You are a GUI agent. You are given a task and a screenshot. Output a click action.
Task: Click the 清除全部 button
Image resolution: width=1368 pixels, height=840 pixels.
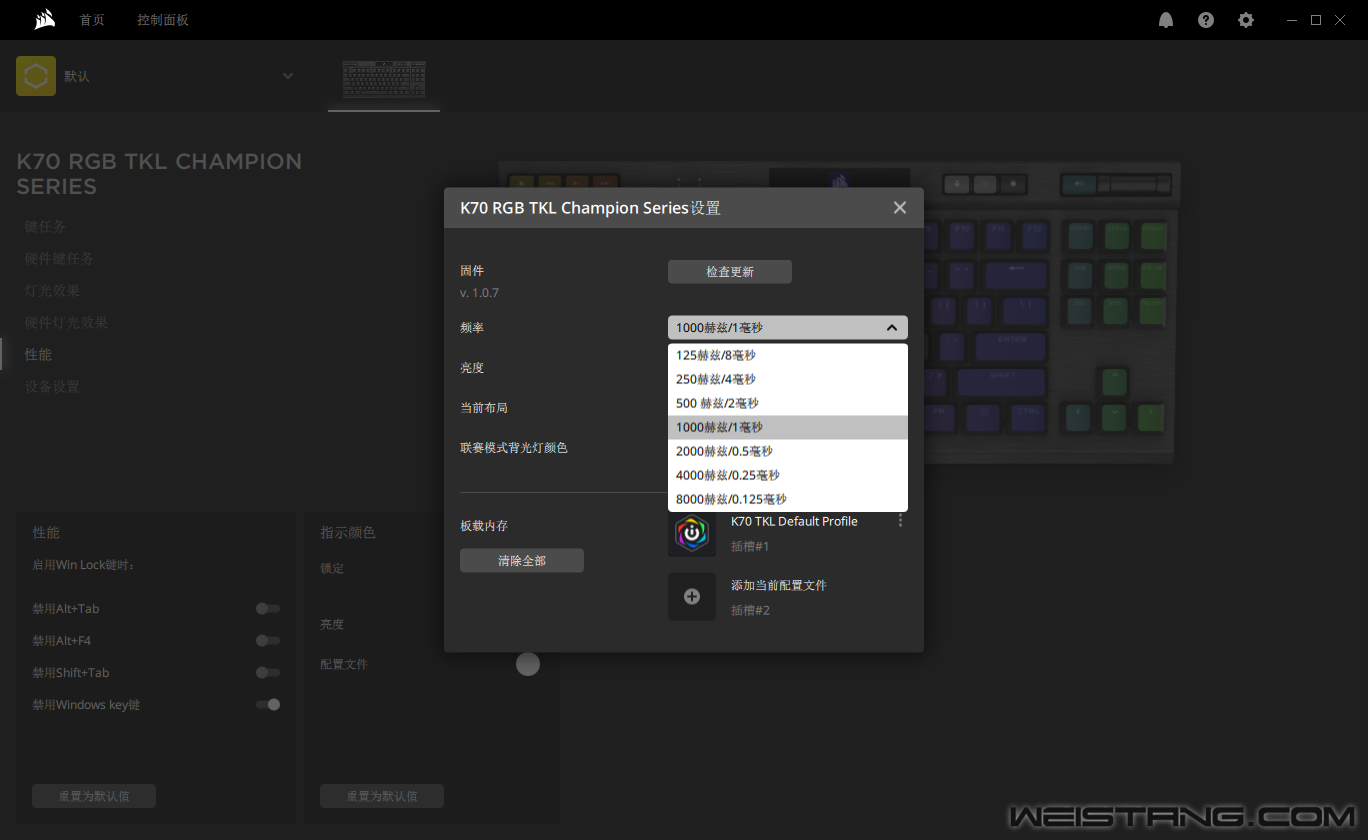click(522, 561)
